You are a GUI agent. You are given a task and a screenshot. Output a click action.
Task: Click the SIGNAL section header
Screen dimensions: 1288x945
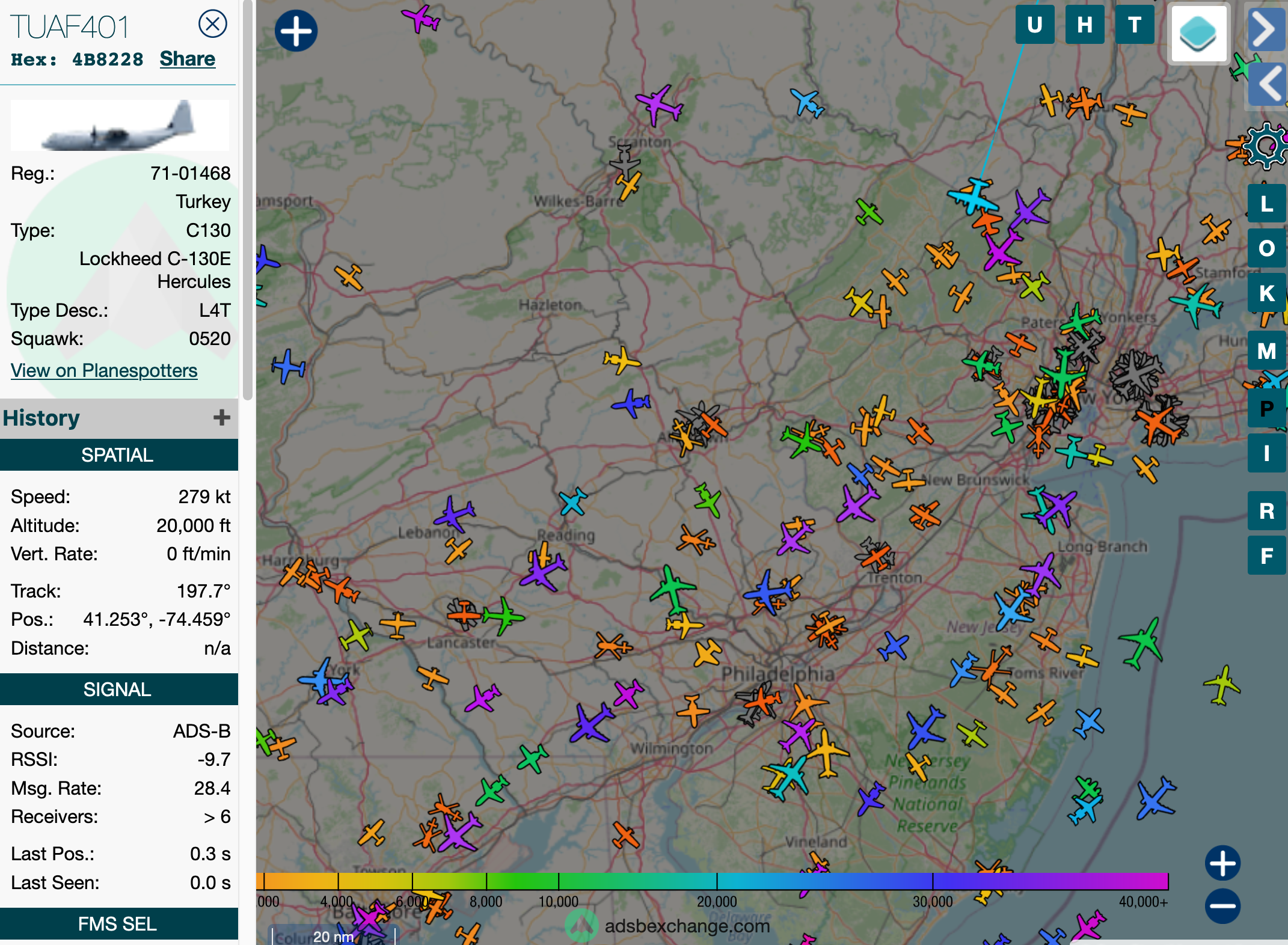point(119,689)
